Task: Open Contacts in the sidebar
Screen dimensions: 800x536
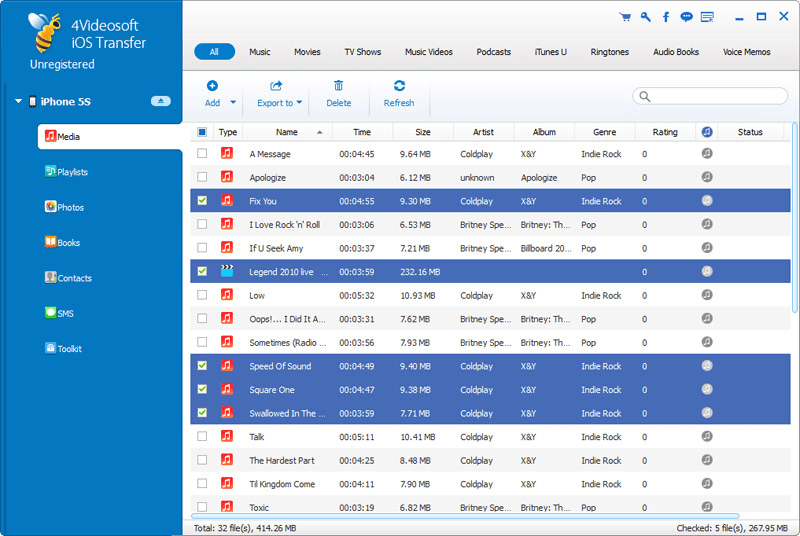Action: [74, 278]
